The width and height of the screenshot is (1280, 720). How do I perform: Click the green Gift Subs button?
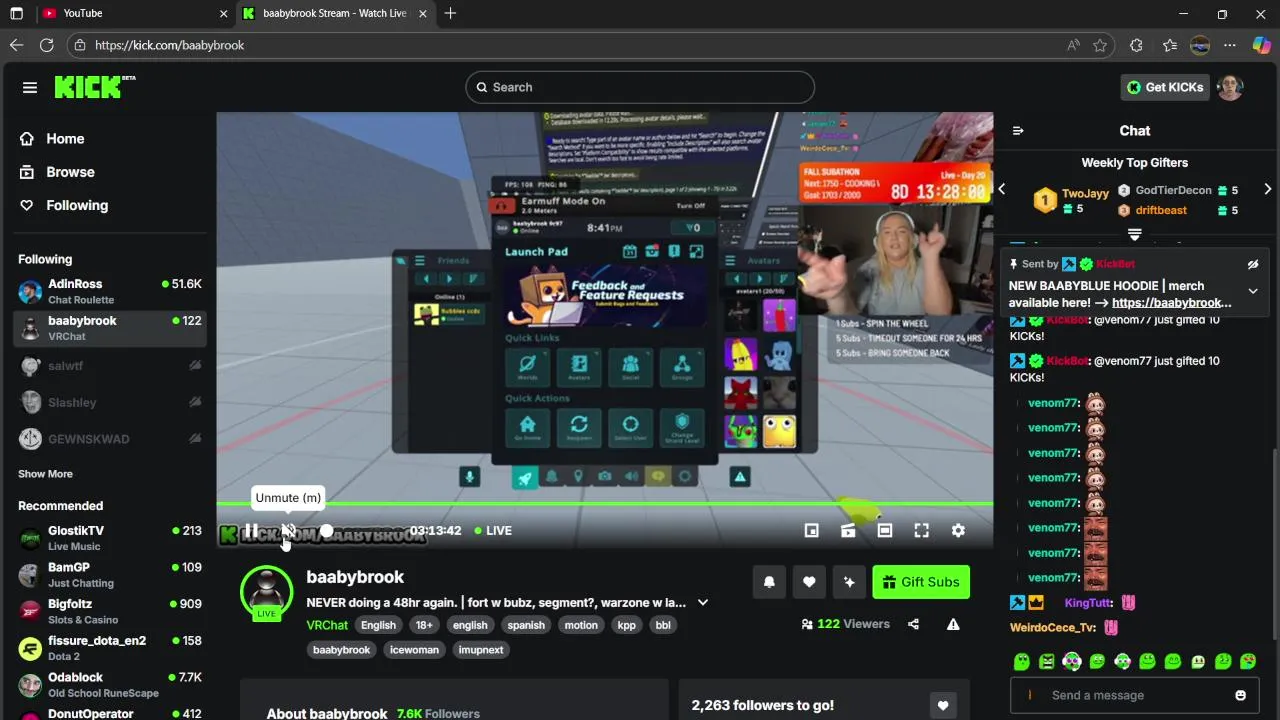pyautogui.click(x=921, y=582)
